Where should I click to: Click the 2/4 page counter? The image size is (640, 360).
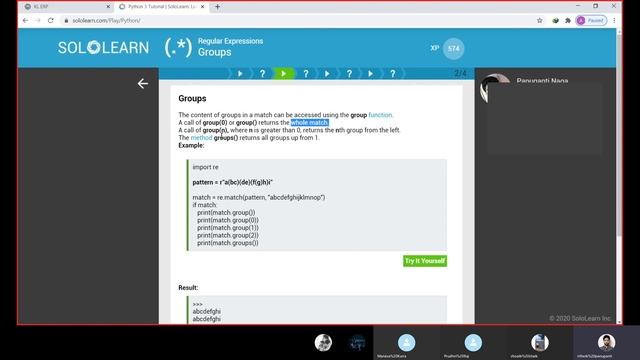(460, 73)
